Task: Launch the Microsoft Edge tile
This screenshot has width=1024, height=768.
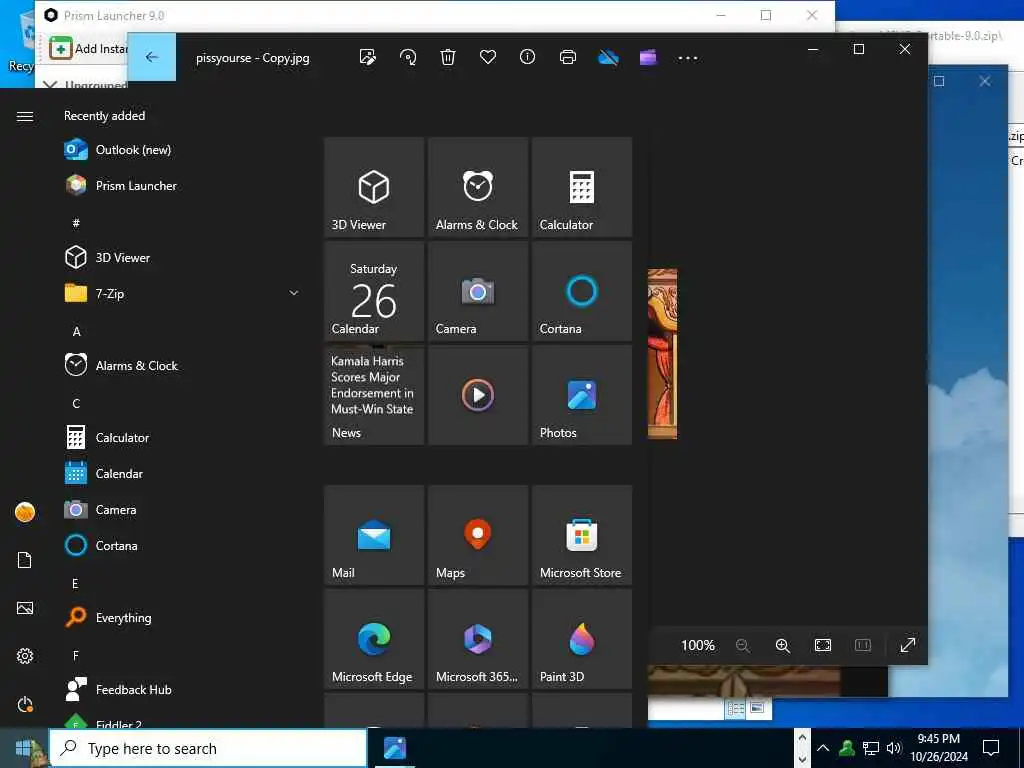Action: point(374,639)
